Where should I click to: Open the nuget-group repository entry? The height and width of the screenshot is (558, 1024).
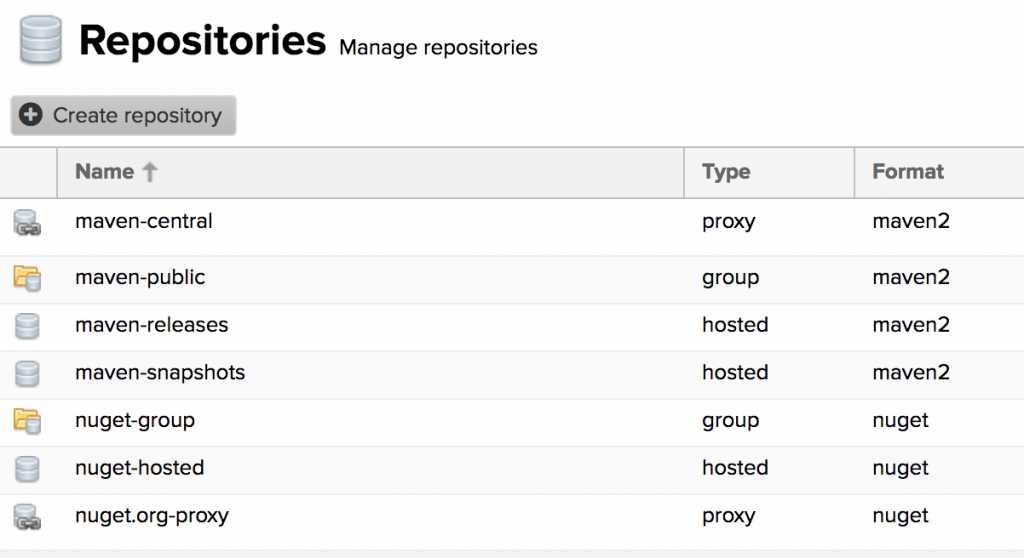tap(135, 421)
